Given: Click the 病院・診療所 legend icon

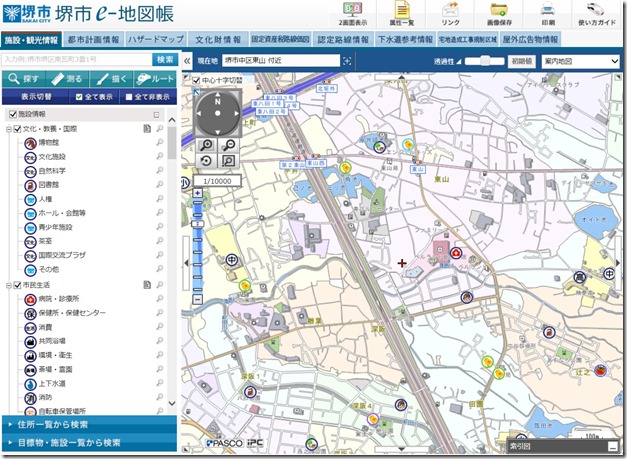Looking at the screenshot, I should point(30,299).
